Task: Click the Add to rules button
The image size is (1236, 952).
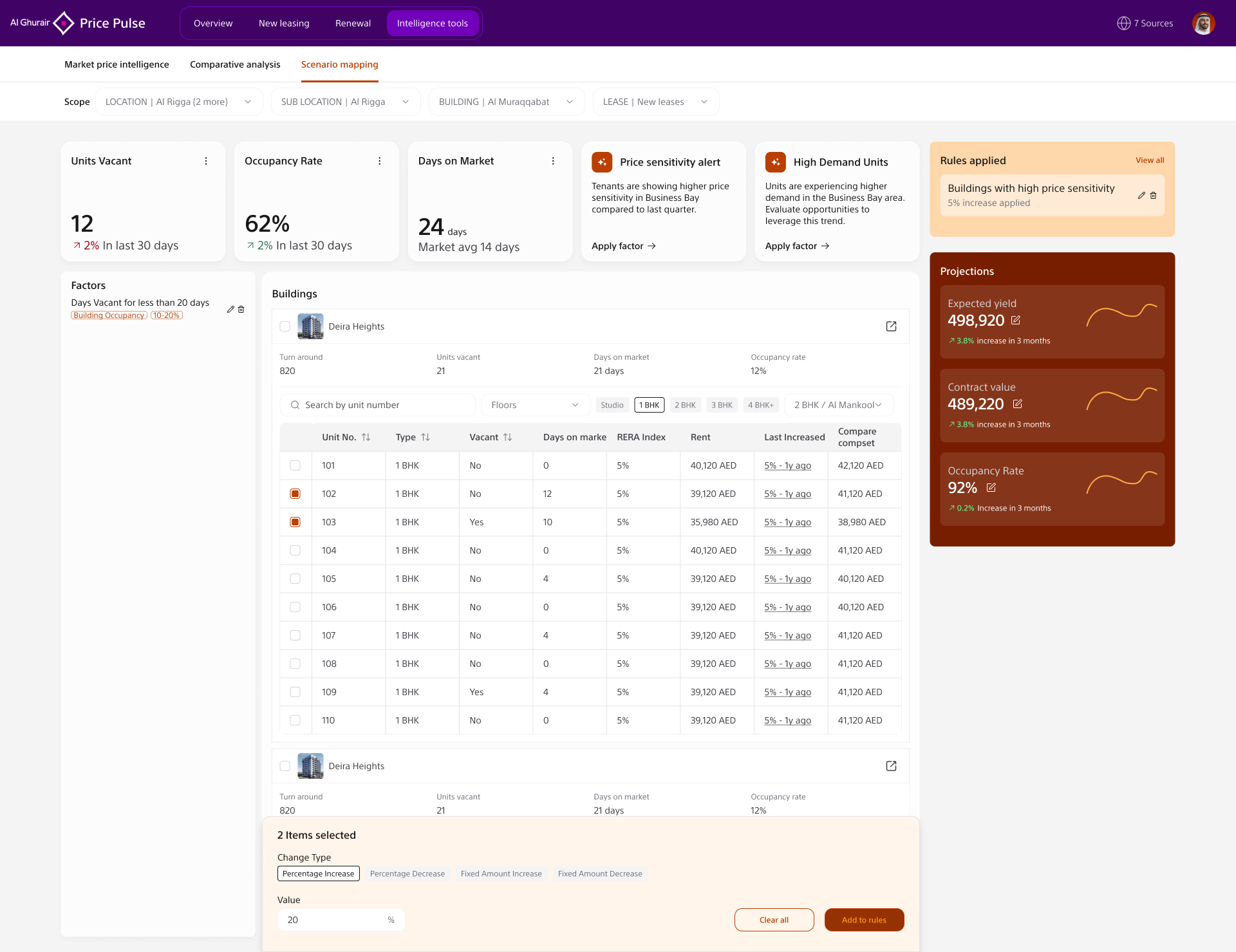Action: 864,920
